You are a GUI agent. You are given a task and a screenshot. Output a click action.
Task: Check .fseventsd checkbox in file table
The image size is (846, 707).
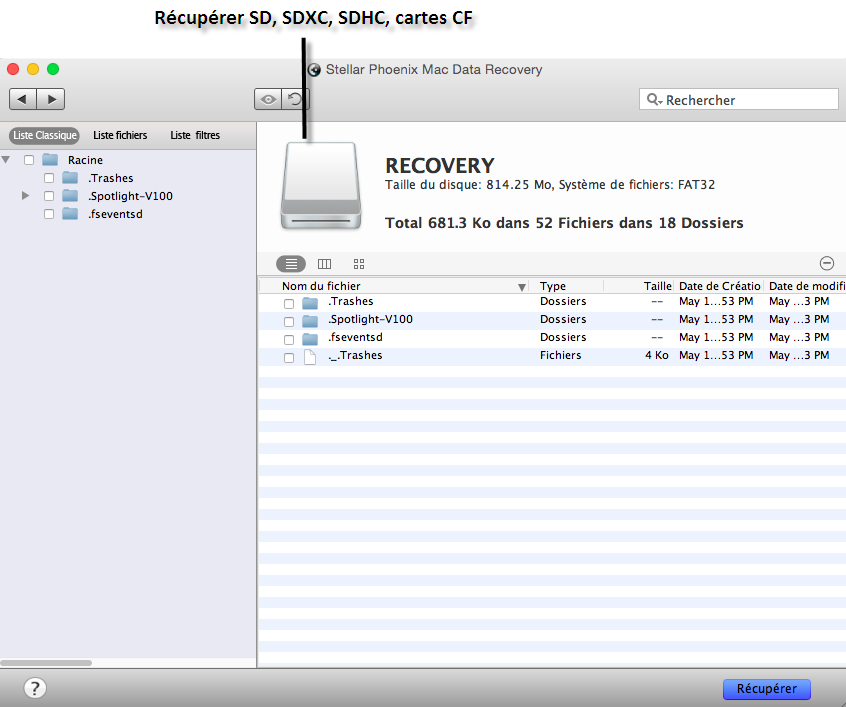point(289,339)
